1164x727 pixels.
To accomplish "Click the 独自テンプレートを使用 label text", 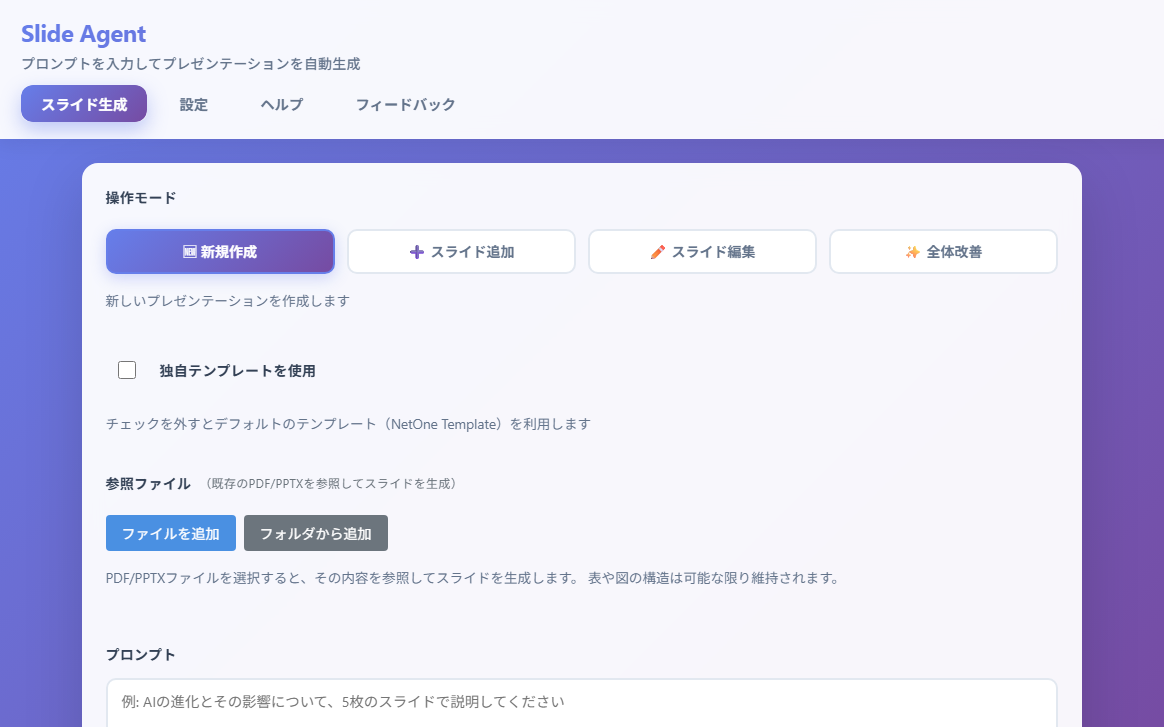I will click(x=237, y=371).
